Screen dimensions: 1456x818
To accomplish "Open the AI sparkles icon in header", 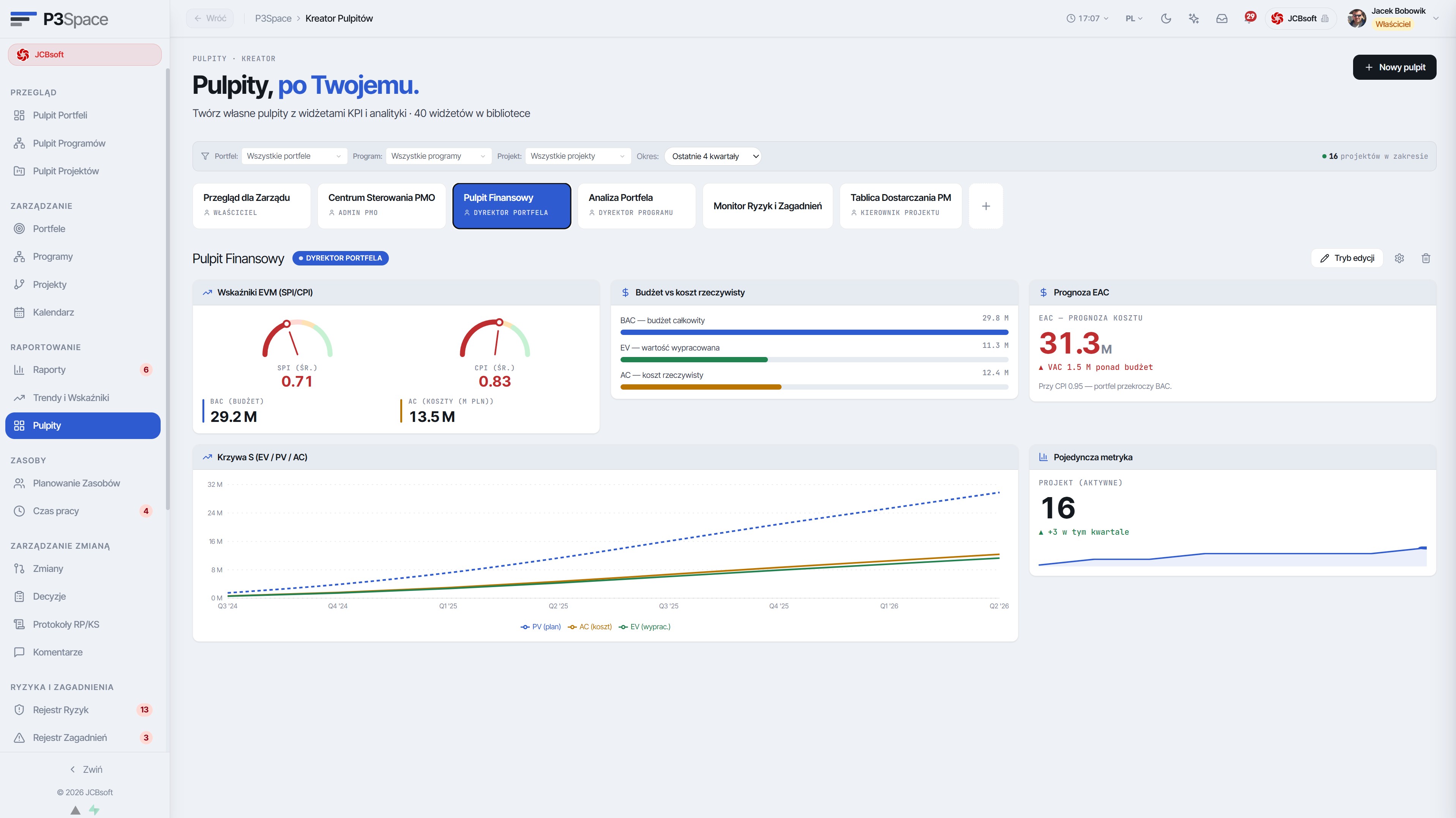I will 1194,19.
